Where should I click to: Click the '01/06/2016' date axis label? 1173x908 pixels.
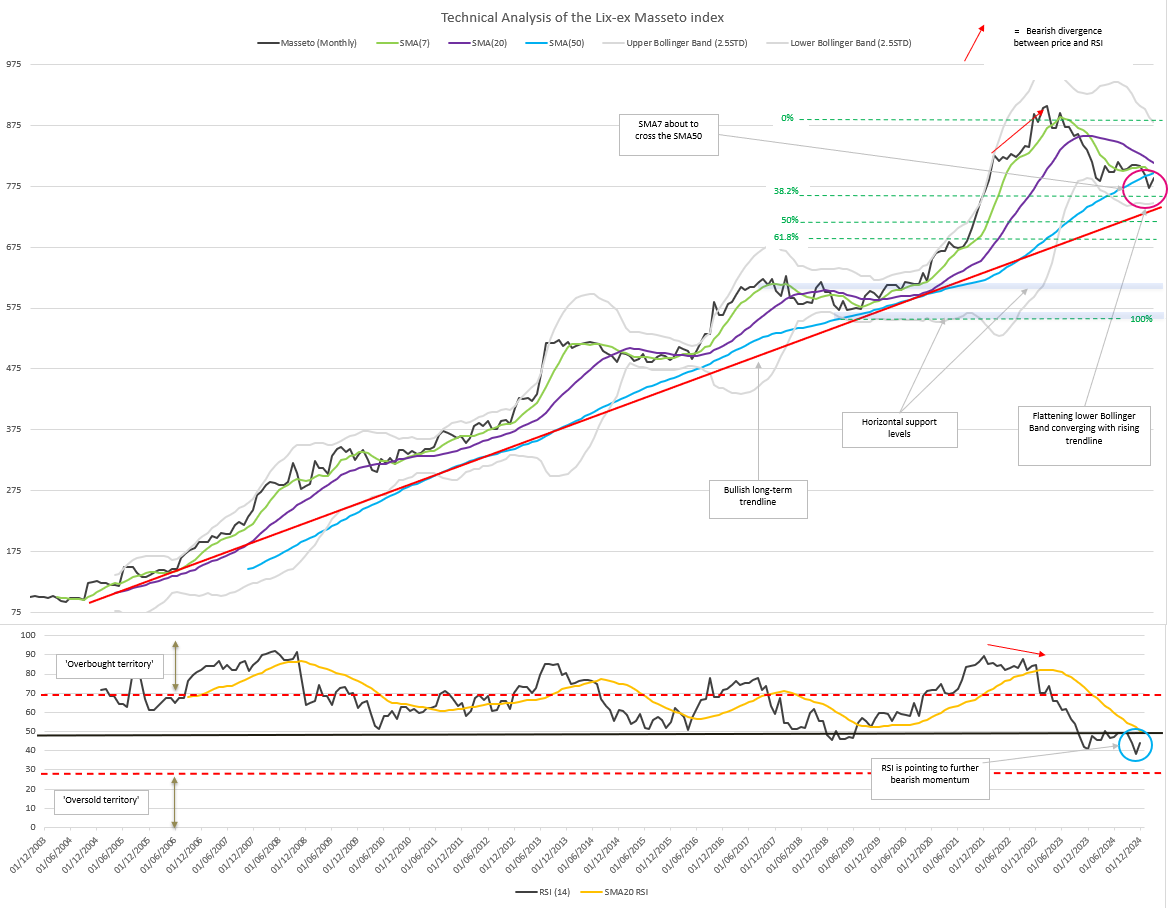pyautogui.click(x=681, y=854)
